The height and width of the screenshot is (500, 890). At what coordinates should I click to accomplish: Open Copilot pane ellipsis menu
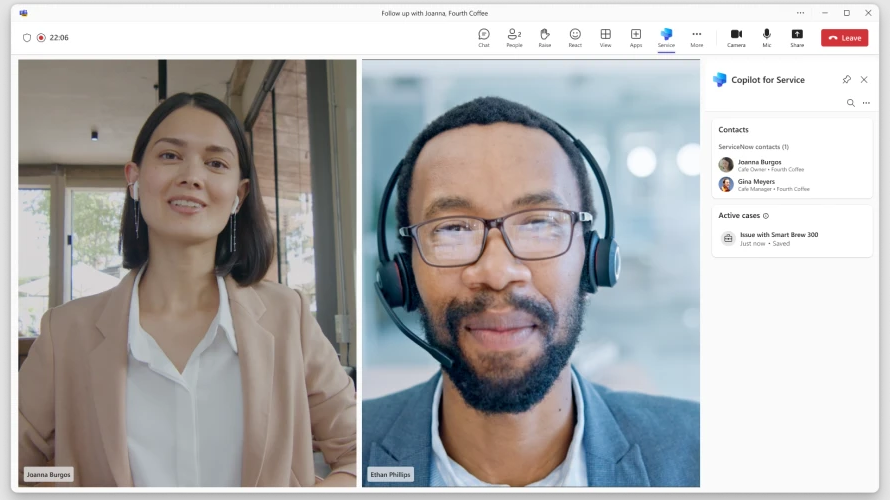coord(866,103)
